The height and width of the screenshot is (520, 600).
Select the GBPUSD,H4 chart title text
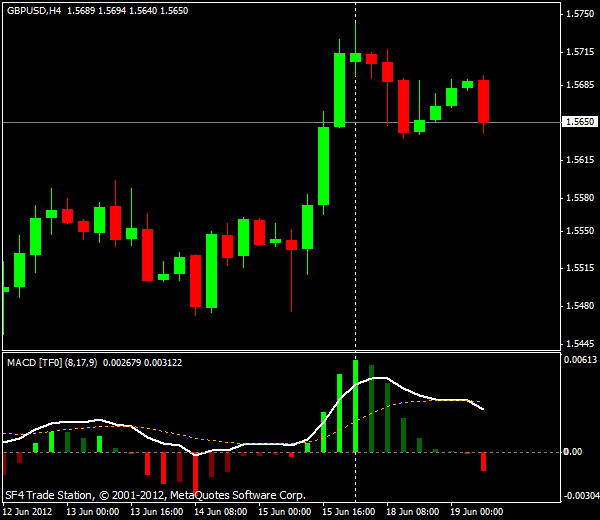pos(34,11)
